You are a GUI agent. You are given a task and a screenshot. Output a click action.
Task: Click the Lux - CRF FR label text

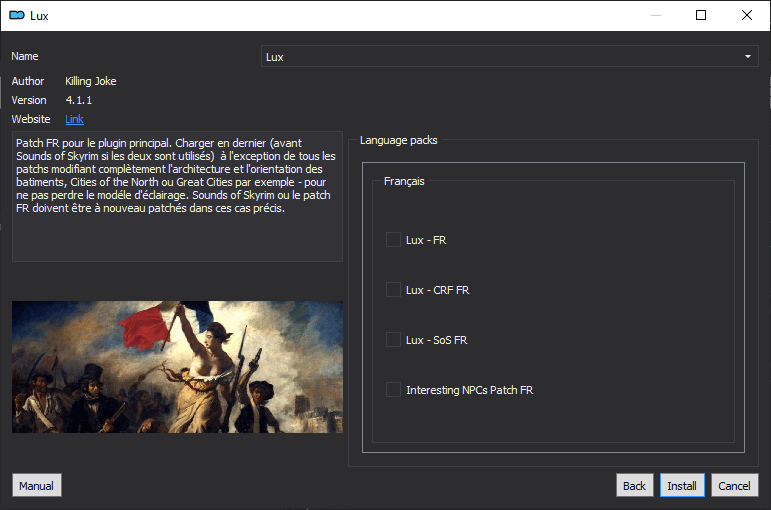(438, 290)
